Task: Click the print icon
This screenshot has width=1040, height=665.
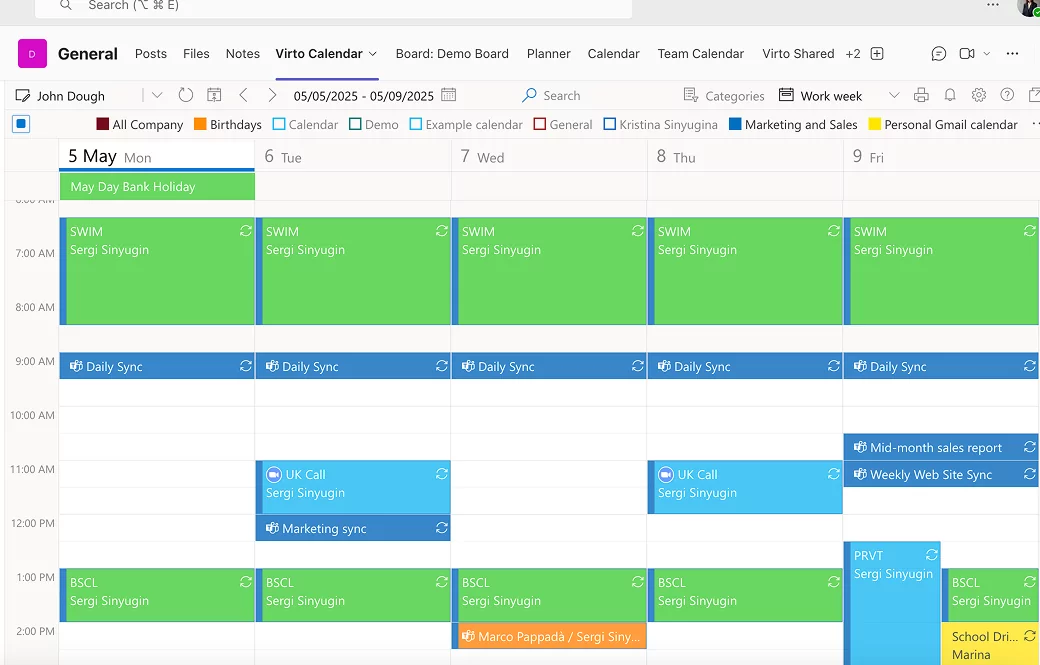Action: (921, 95)
